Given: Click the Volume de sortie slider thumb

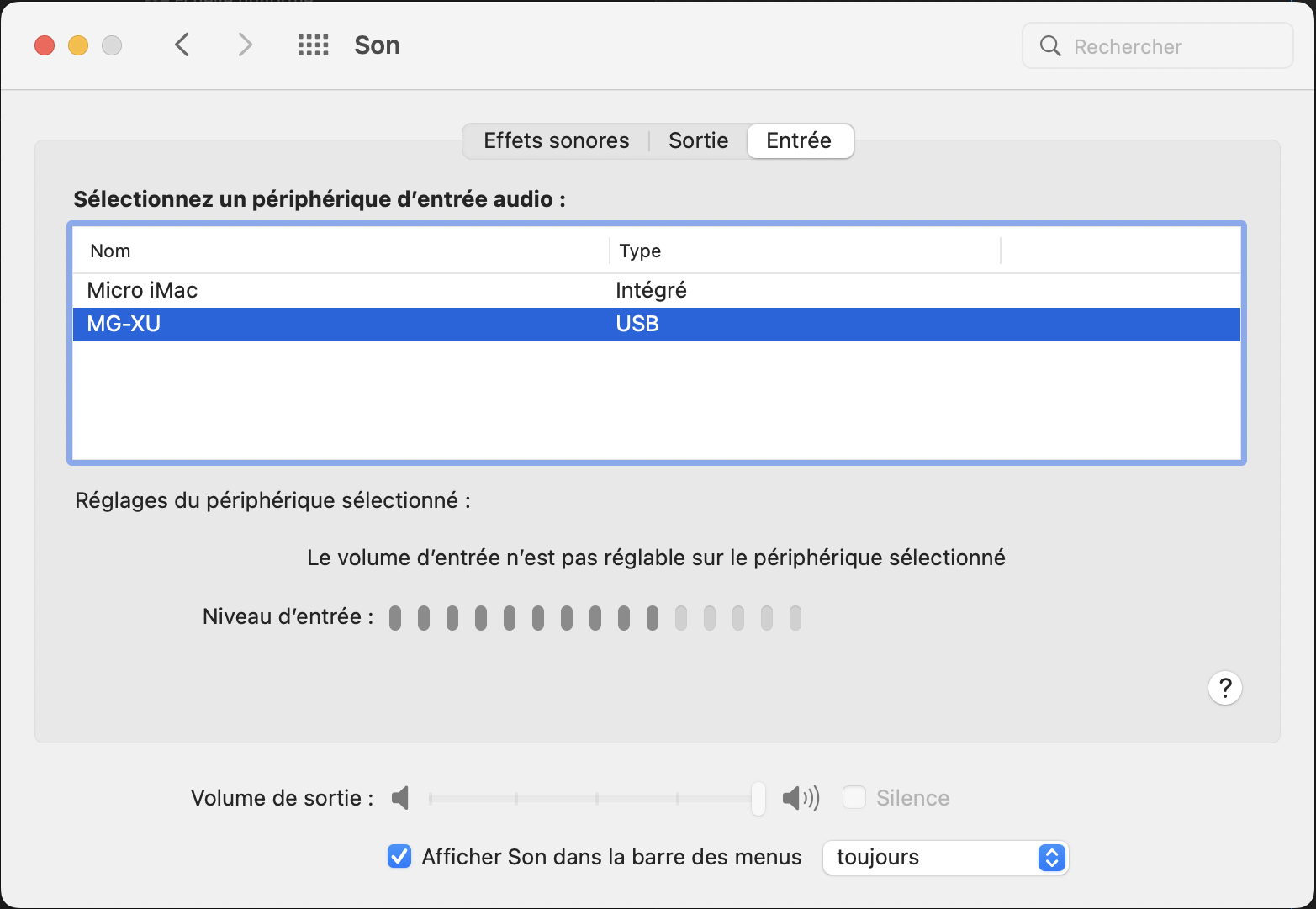Looking at the screenshot, I should pyautogui.click(x=758, y=798).
